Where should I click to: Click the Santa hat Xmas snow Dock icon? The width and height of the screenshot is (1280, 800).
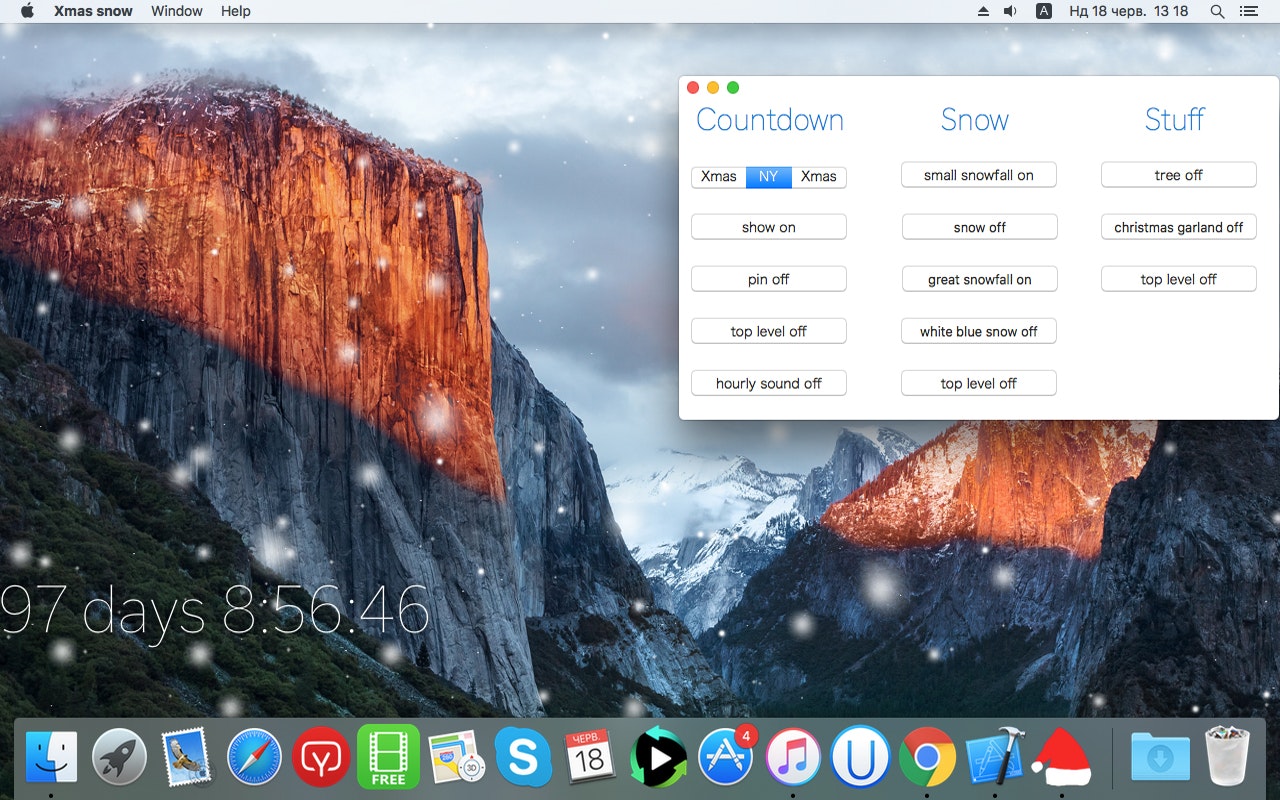tap(1062, 756)
